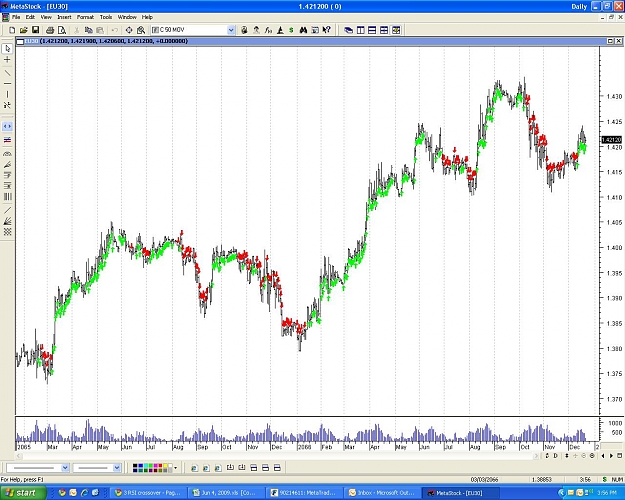Click Internet Explorer quick launch icon

tap(84, 493)
